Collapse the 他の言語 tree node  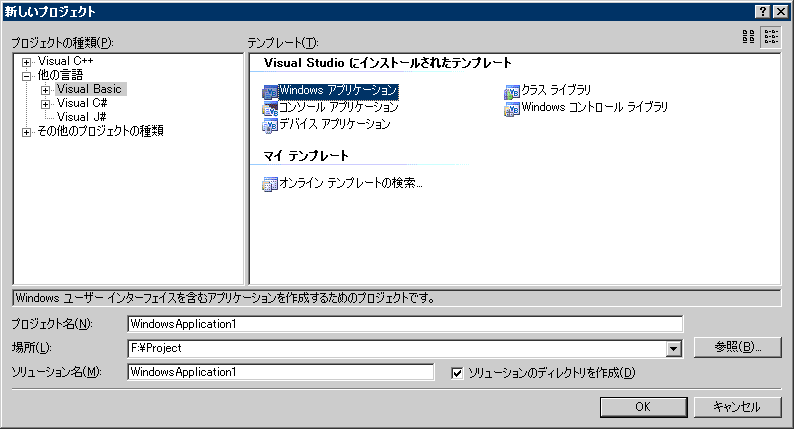coord(26,76)
